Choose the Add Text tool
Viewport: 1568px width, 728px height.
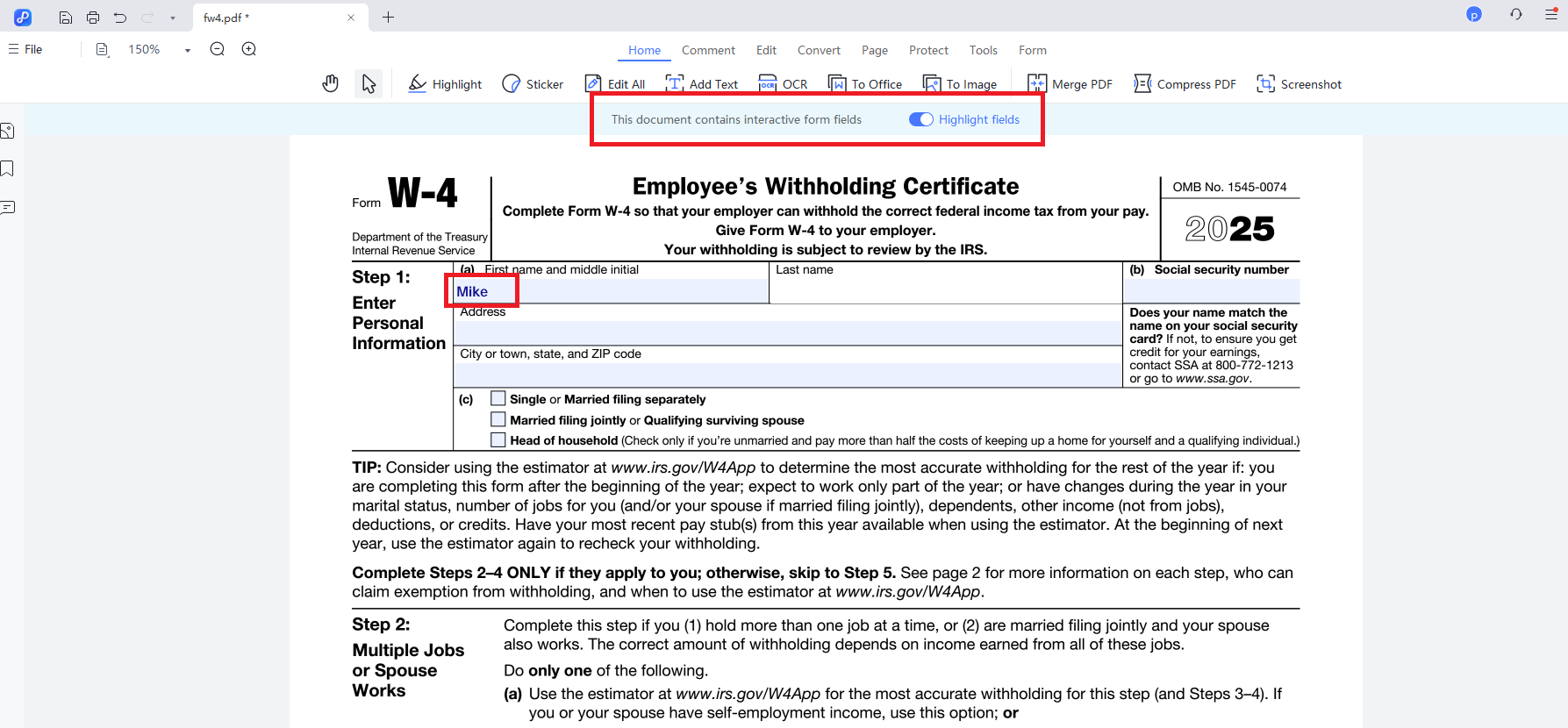[702, 84]
